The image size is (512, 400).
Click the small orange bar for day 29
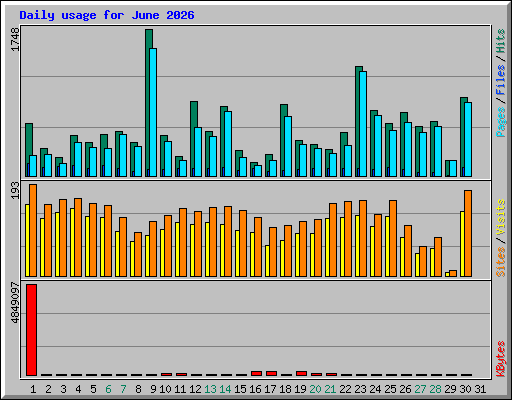[453, 273]
